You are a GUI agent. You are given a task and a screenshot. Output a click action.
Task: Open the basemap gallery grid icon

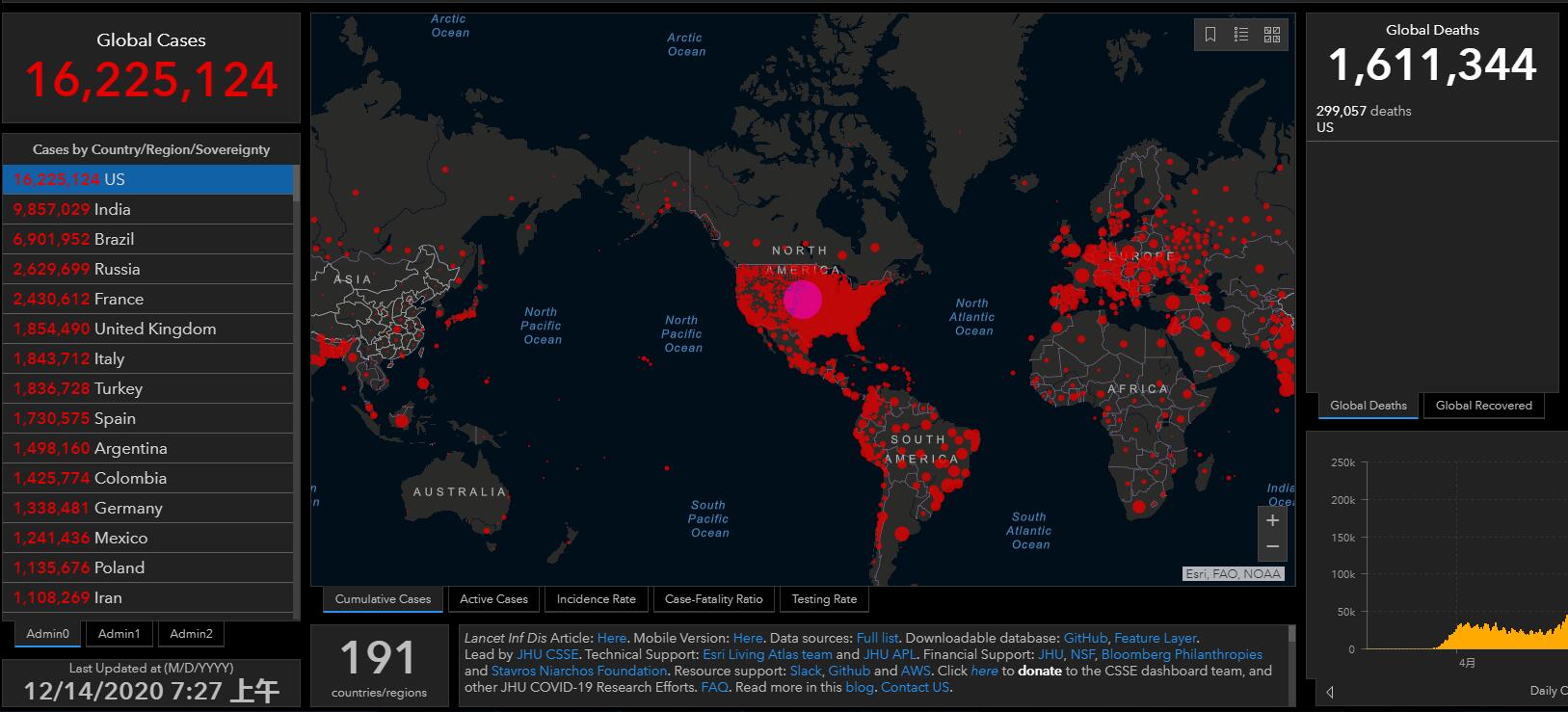1272,35
